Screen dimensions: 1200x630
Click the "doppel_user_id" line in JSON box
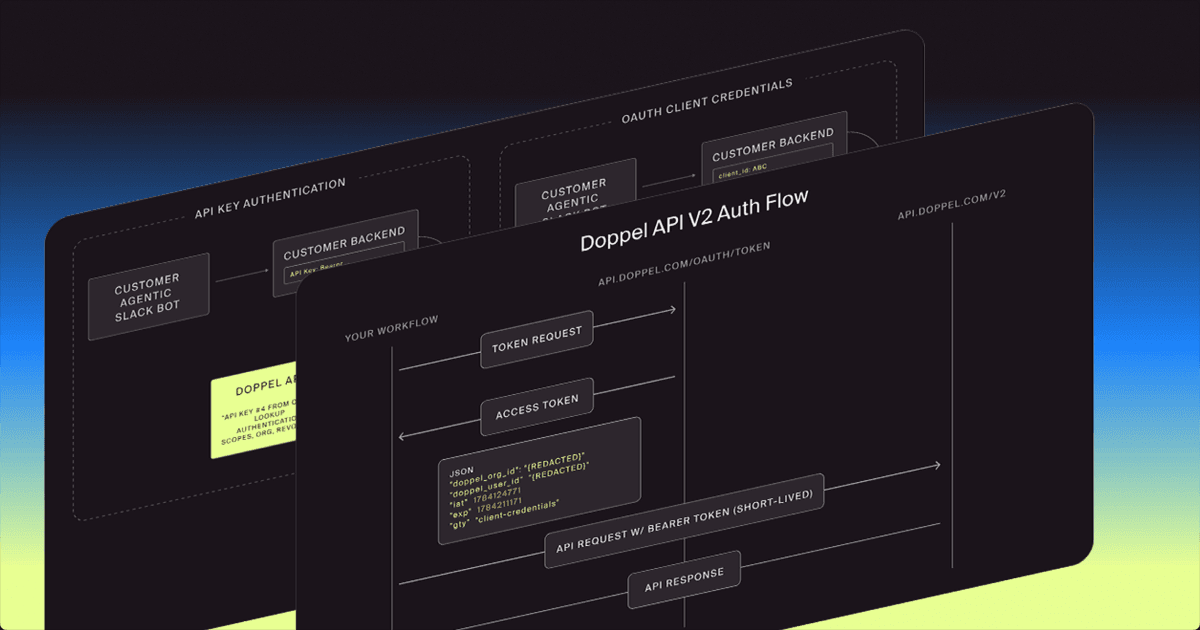click(x=519, y=480)
